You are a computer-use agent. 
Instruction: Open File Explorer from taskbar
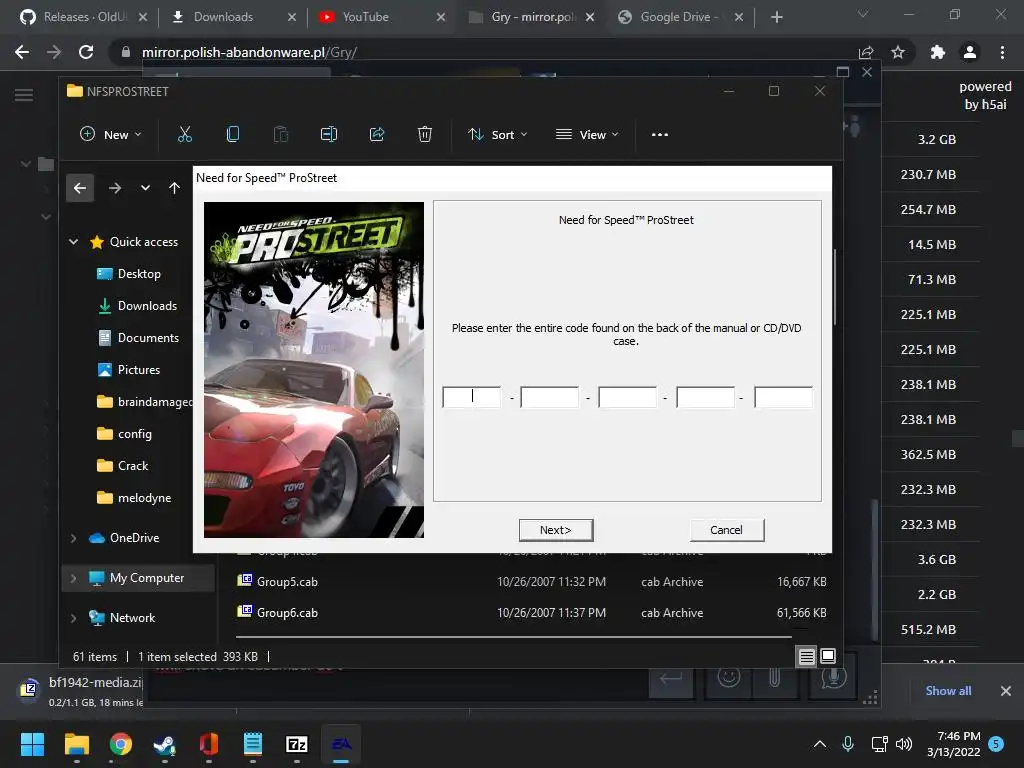[76, 744]
